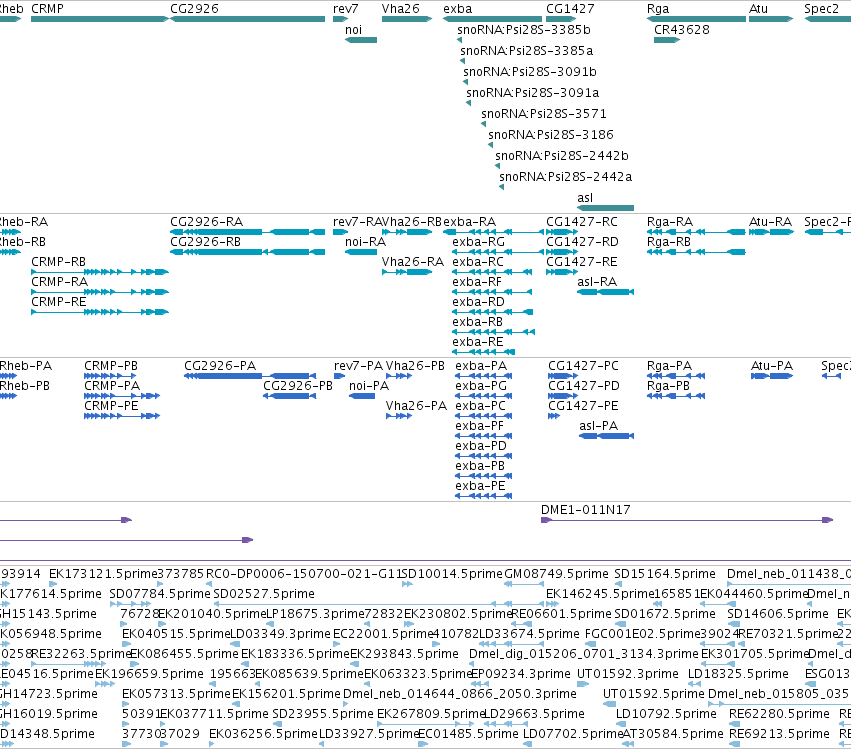The width and height of the screenshot is (851, 749).
Task: Click protein exba-PE label
Action: [x=480, y=486]
